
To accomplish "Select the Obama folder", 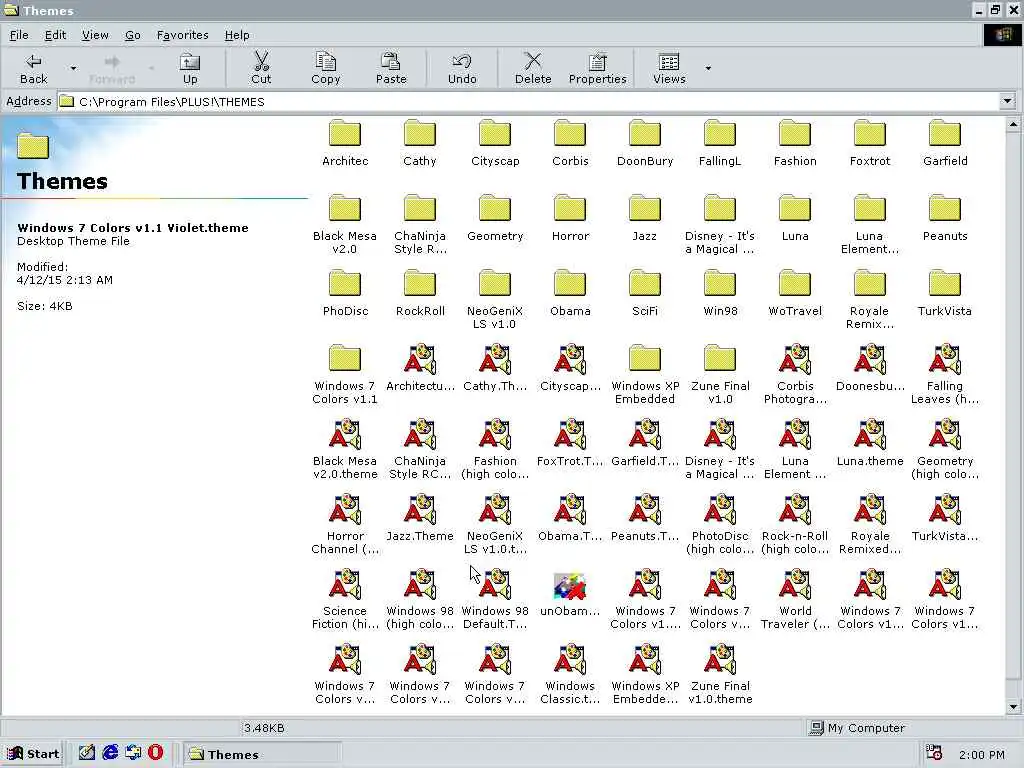I will 570,294.
